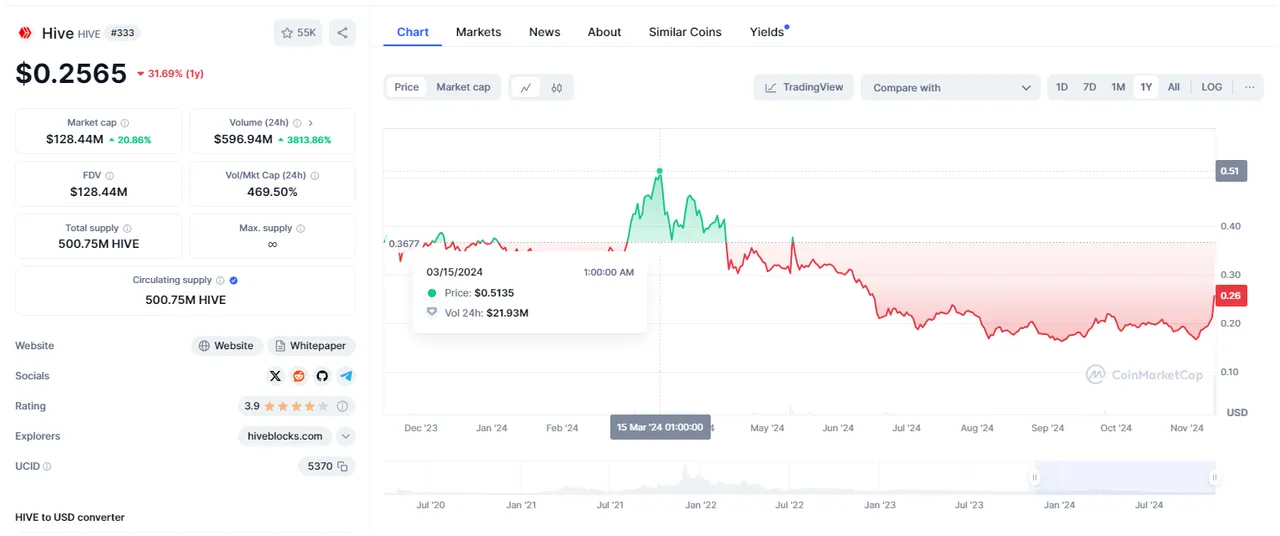The image size is (1280, 536).
Task: Set chart range to All
Action: [1174, 87]
